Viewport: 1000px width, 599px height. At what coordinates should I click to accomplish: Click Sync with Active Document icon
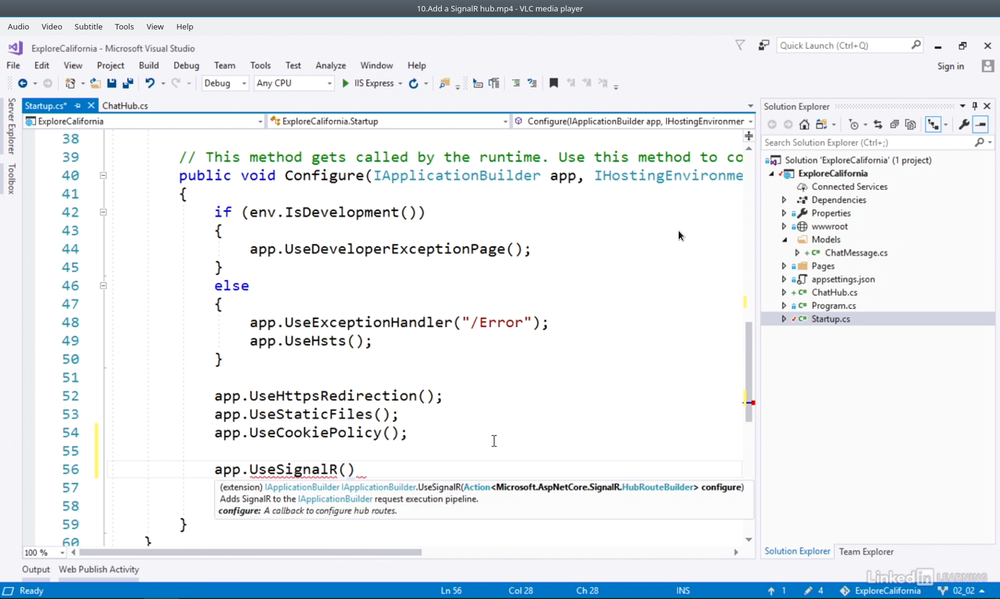(878, 124)
